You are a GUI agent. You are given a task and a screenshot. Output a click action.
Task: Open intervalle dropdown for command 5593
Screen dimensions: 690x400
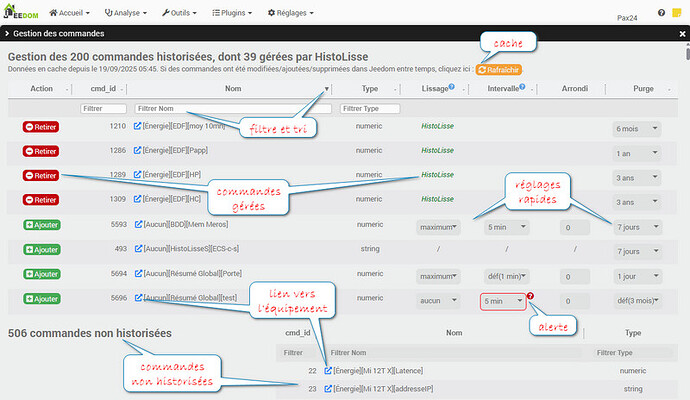(506, 227)
